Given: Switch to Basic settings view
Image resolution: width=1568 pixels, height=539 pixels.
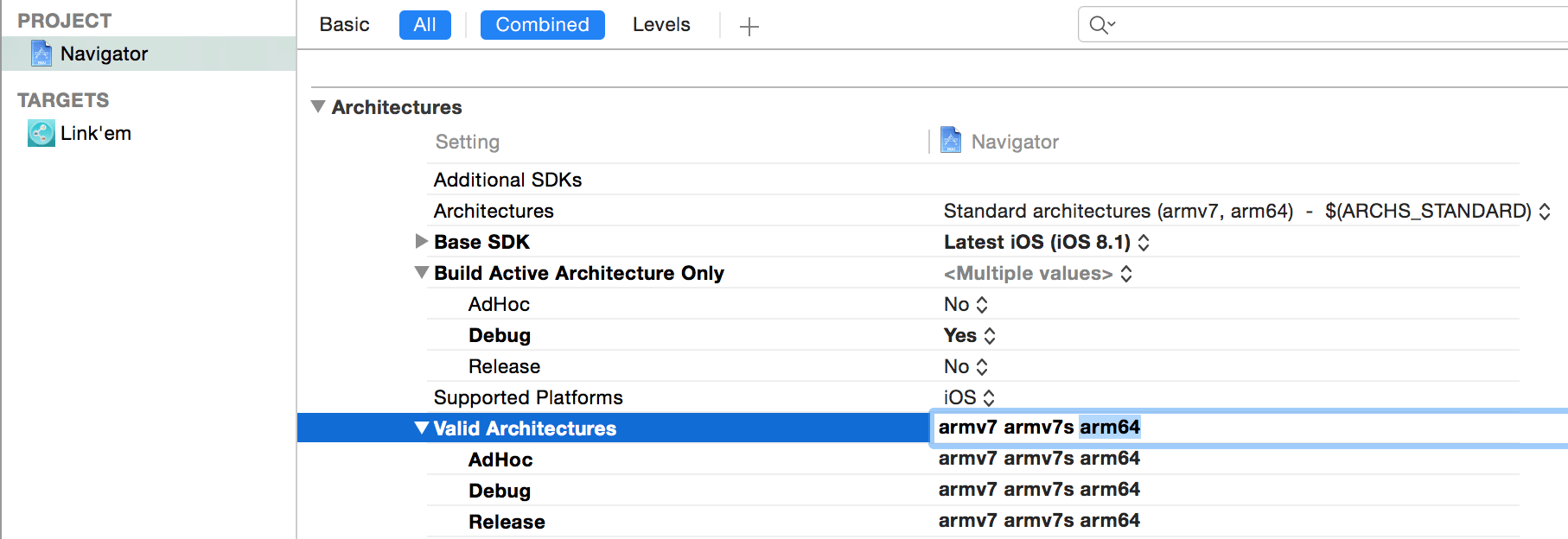Looking at the screenshot, I should click(x=344, y=25).
